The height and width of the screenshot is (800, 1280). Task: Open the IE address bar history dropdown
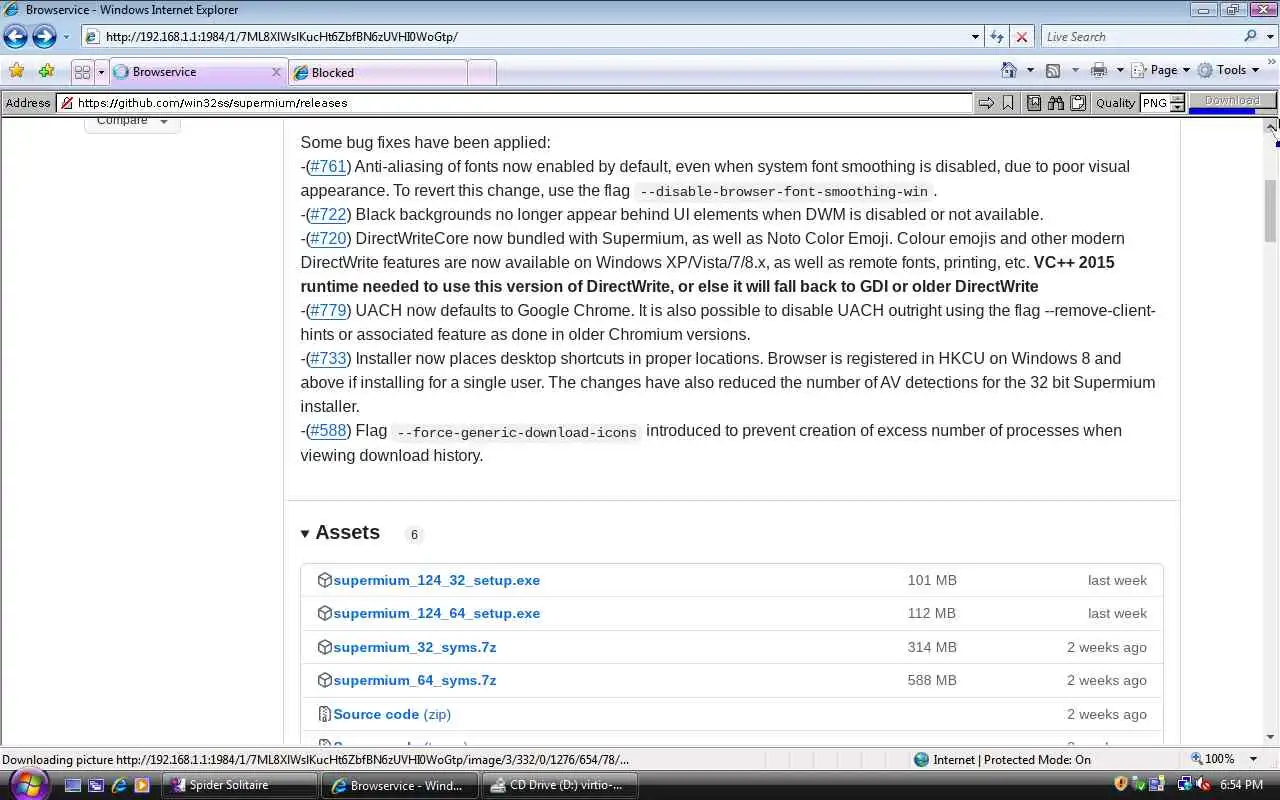[x=975, y=37]
